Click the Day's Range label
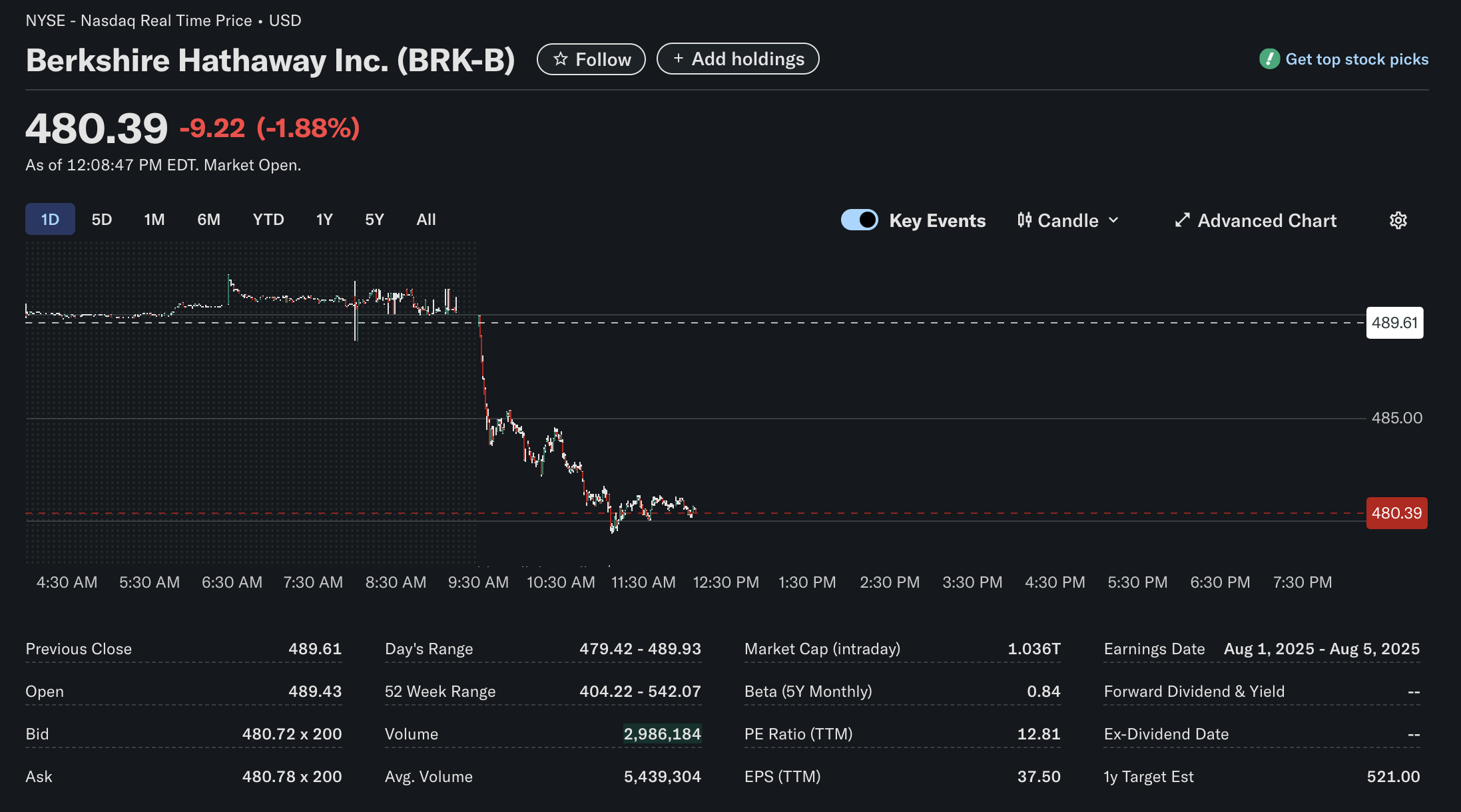The image size is (1461, 812). (429, 649)
